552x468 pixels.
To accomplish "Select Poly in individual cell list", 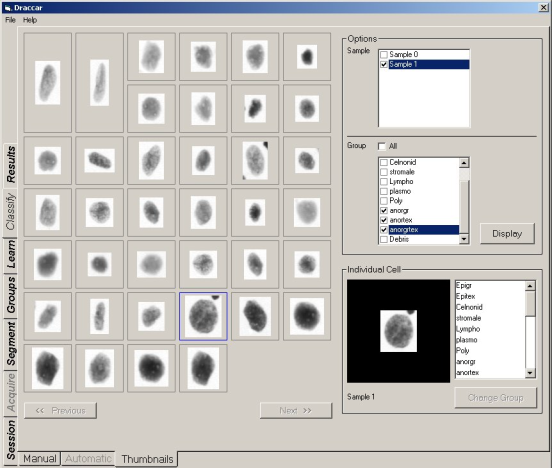I will (x=463, y=351).
